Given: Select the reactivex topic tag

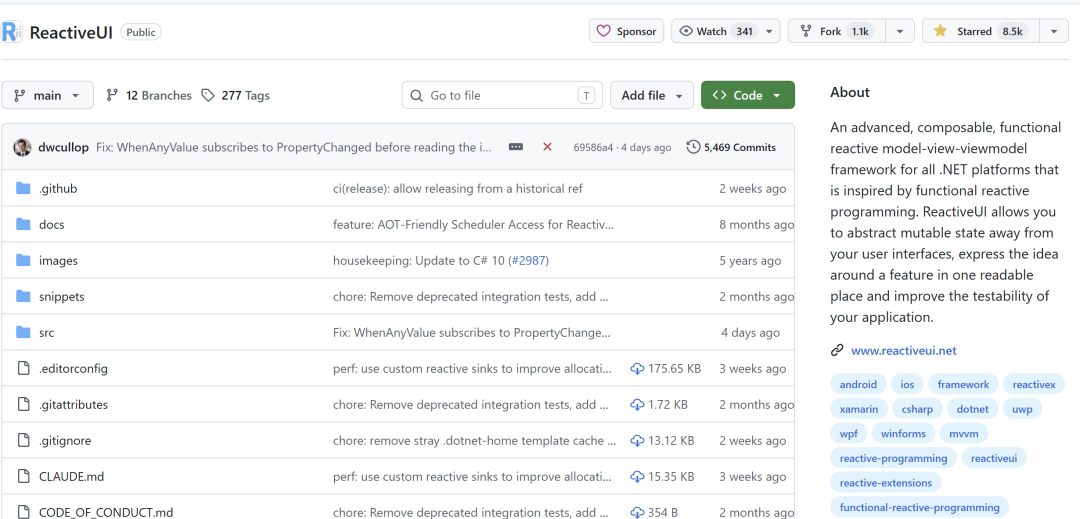Looking at the screenshot, I should 1034,385.
